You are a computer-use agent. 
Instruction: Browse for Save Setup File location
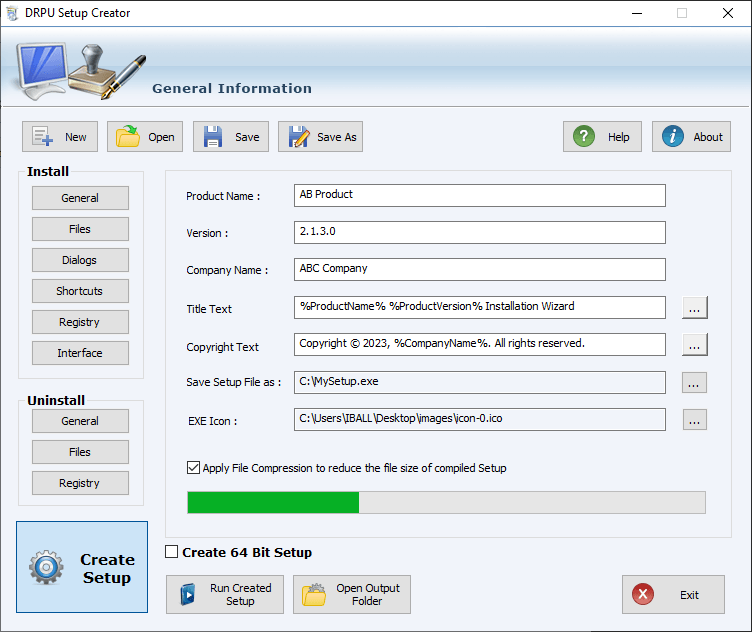tap(694, 383)
